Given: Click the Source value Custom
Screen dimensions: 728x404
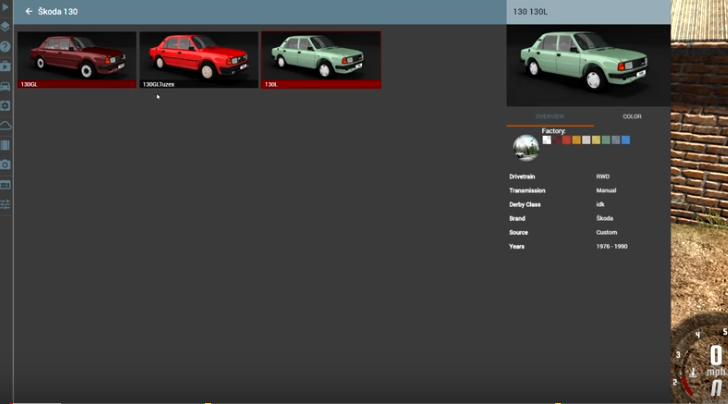Looking at the screenshot, I should coord(606,232).
